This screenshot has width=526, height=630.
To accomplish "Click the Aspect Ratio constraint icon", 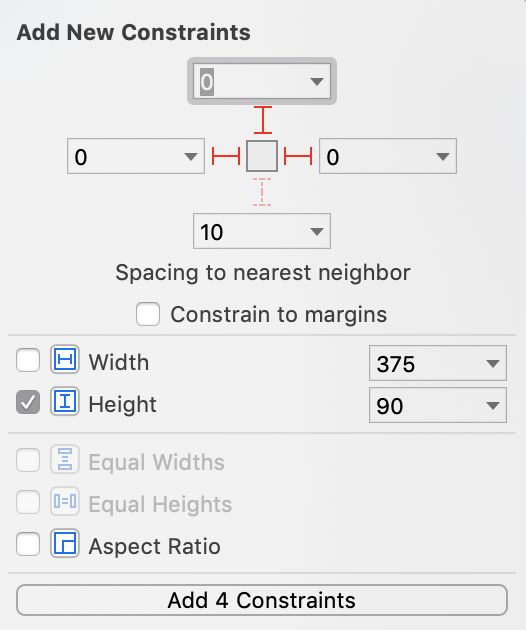I will tap(65, 544).
